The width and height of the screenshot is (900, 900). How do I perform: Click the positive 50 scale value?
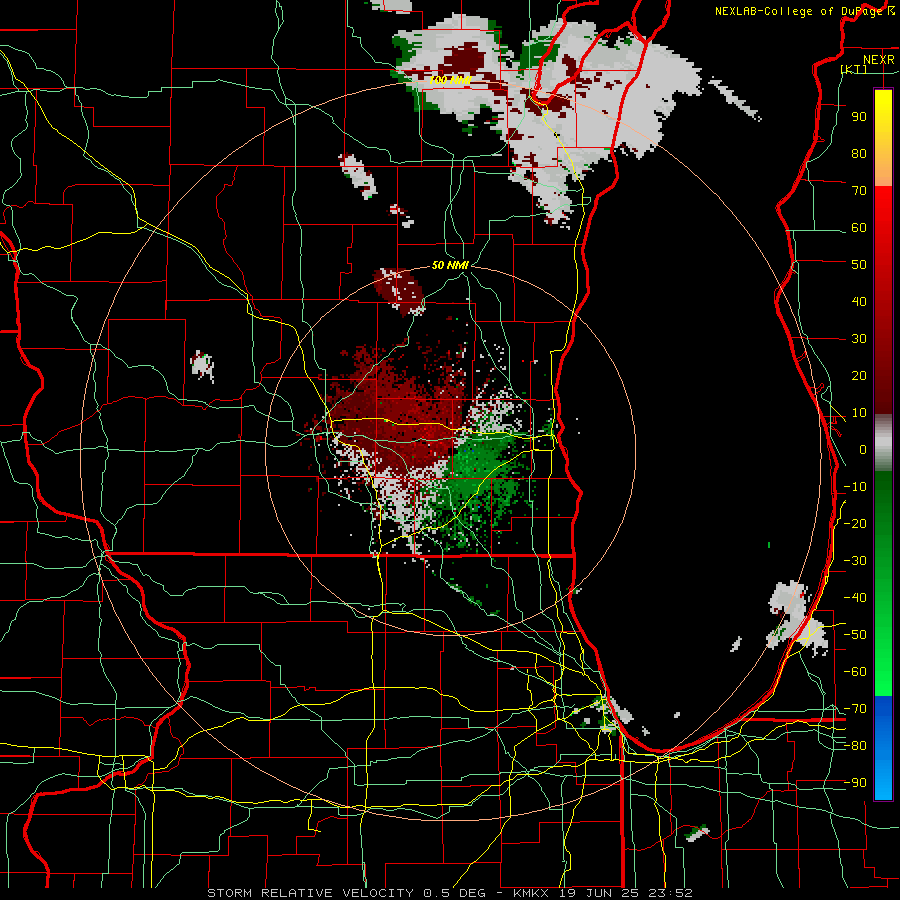coord(859,265)
